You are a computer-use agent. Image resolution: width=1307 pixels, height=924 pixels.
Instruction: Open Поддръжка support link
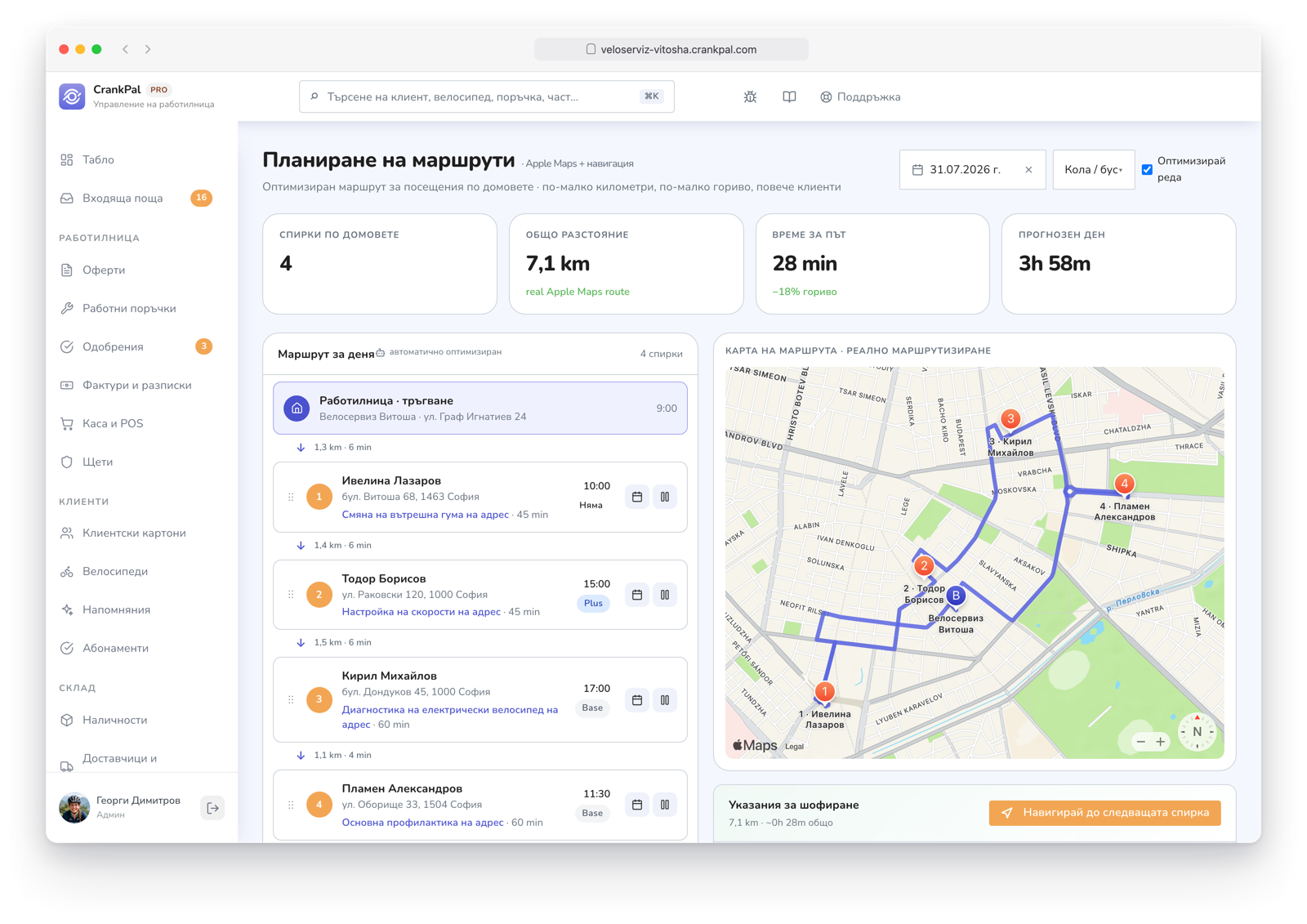[x=860, y=97]
